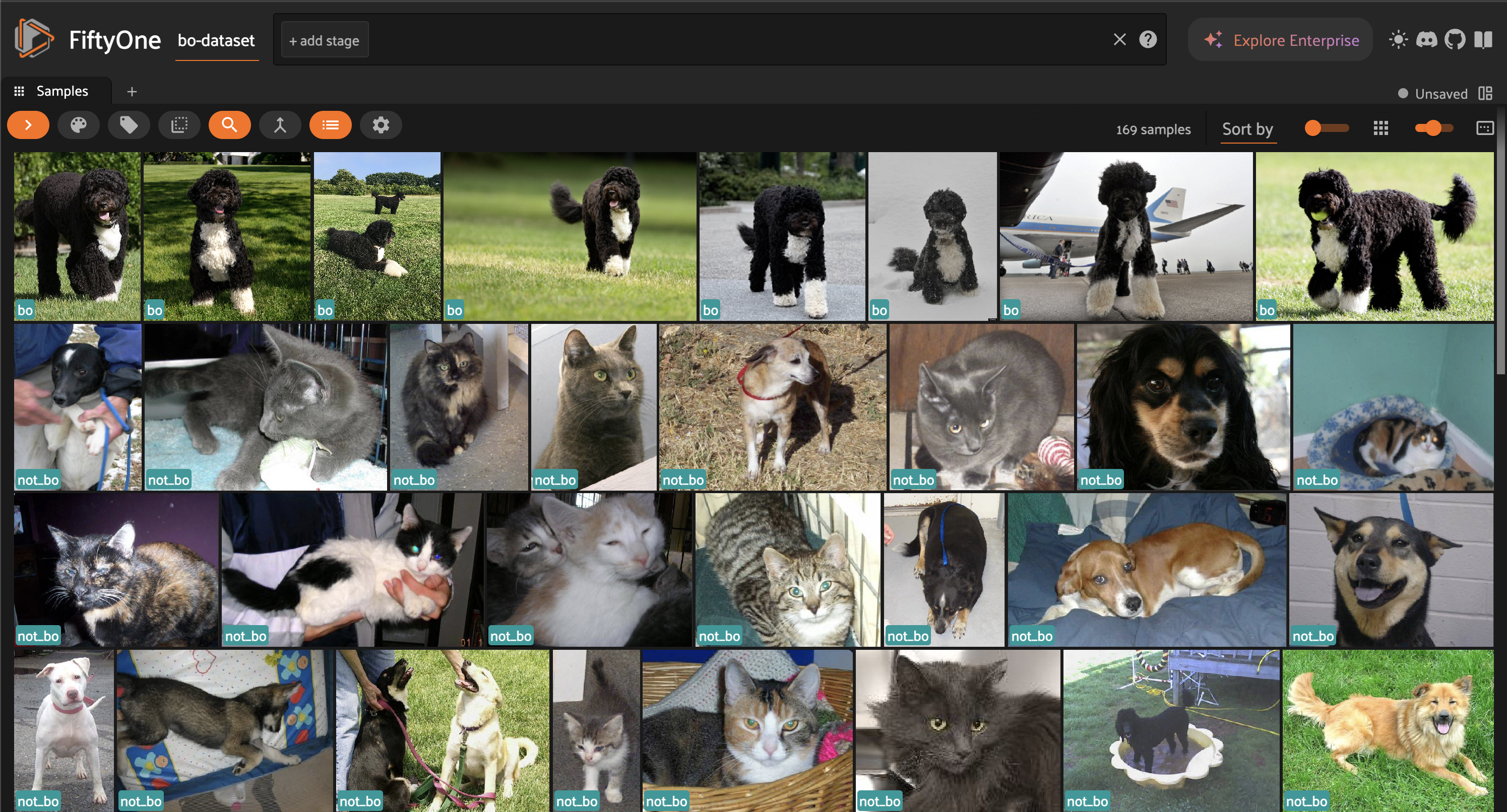Toggle light and dark theme sun icon
The width and height of the screenshot is (1507, 812).
point(1398,40)
